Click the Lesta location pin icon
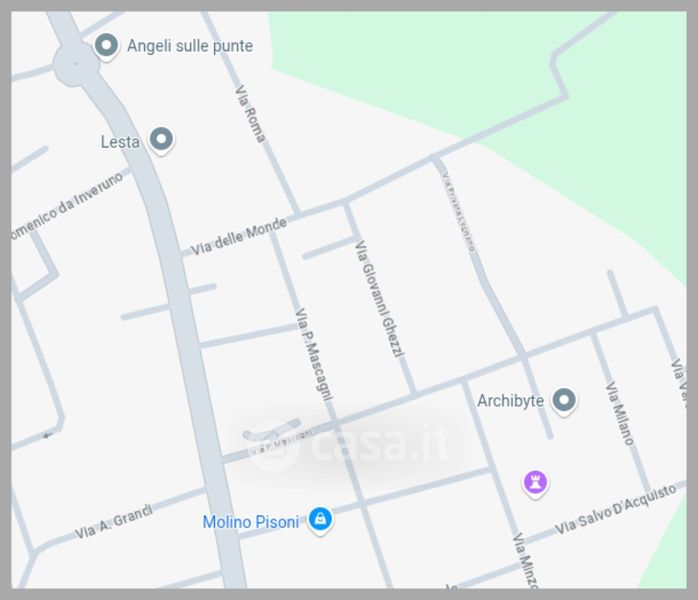 pyautogui.click(x=161, y=140)
